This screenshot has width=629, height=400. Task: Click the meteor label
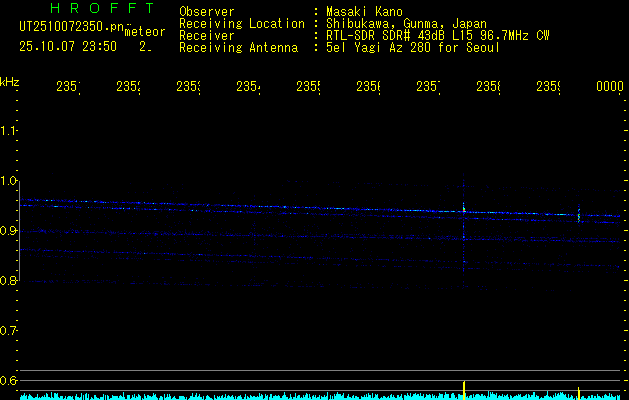pos(144,33)
